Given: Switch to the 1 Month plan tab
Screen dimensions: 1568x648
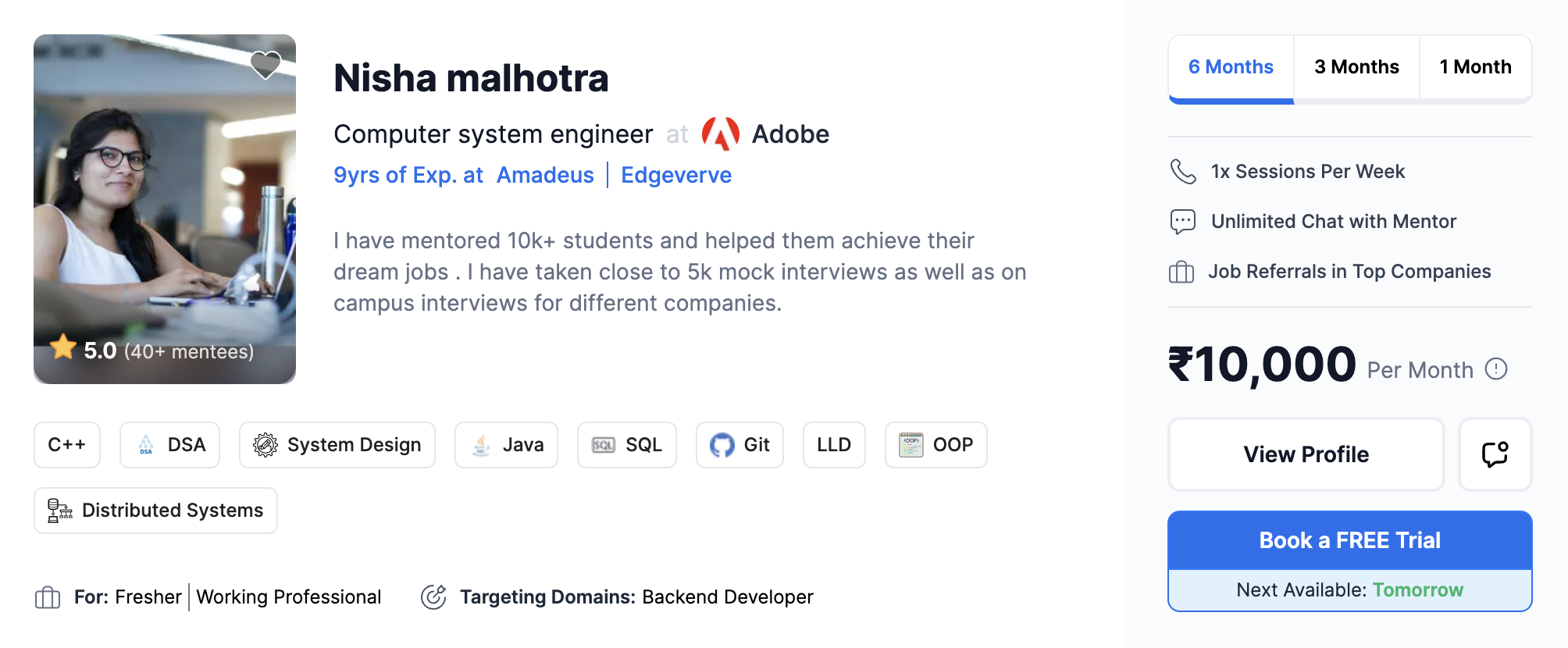Looking at the screenshot, I should (x=1475, y=67).
